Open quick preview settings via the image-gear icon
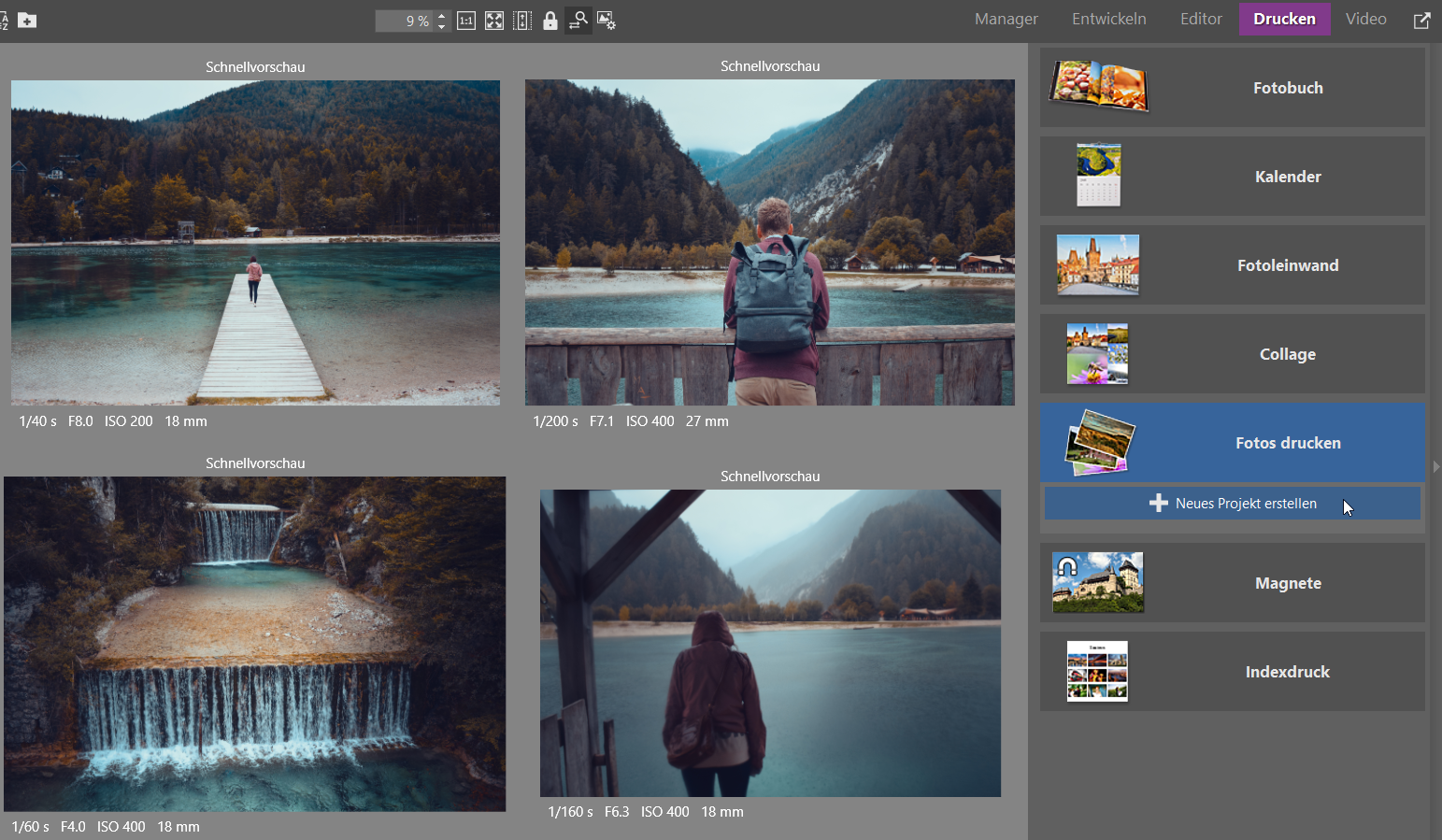This screenshot has height=840, width=1442. (606, 20)
